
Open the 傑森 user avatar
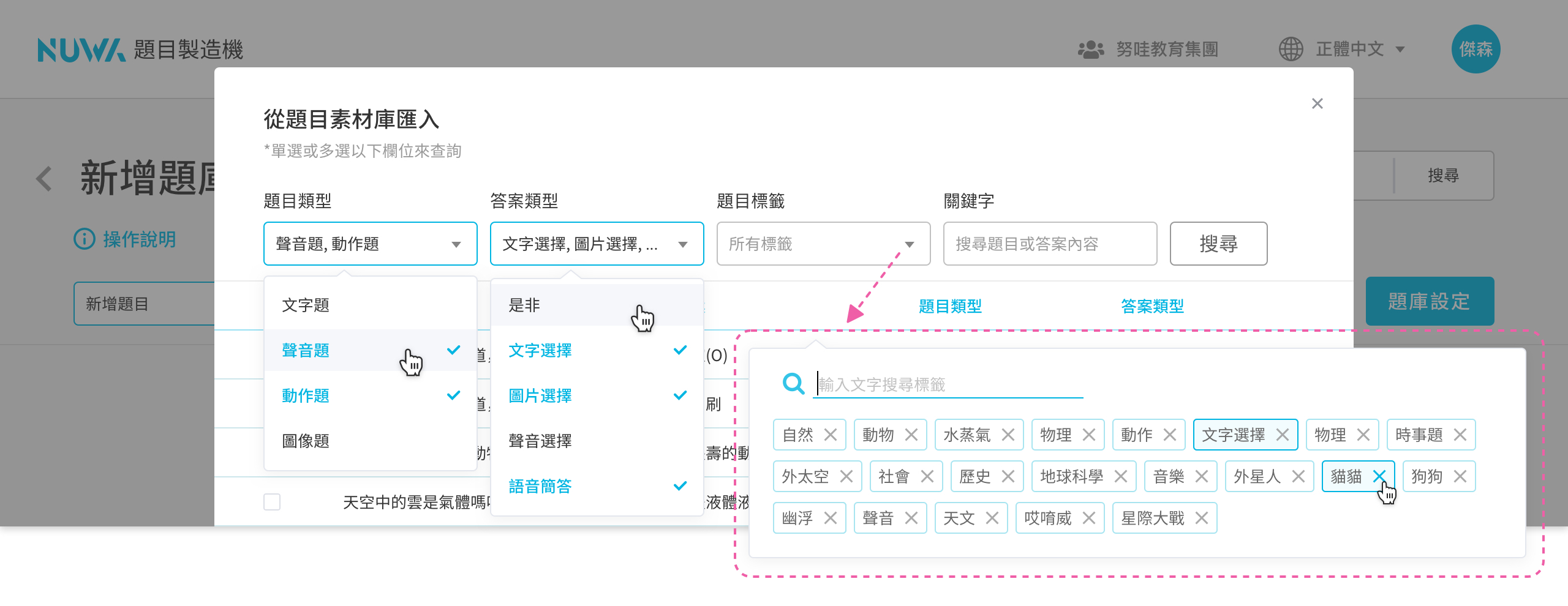pos(1476,49)
